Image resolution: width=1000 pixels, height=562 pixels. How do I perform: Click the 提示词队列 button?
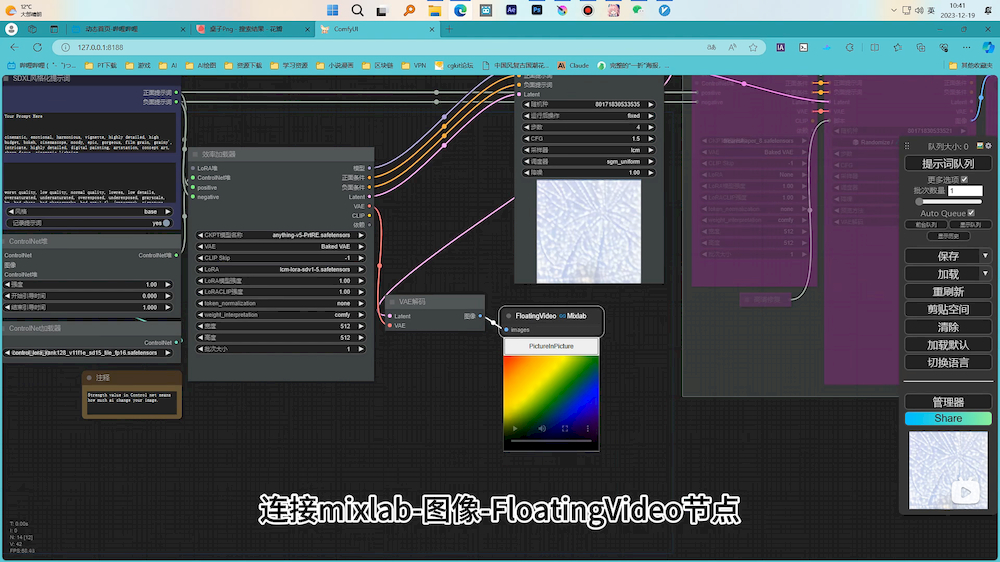[947, 164]
